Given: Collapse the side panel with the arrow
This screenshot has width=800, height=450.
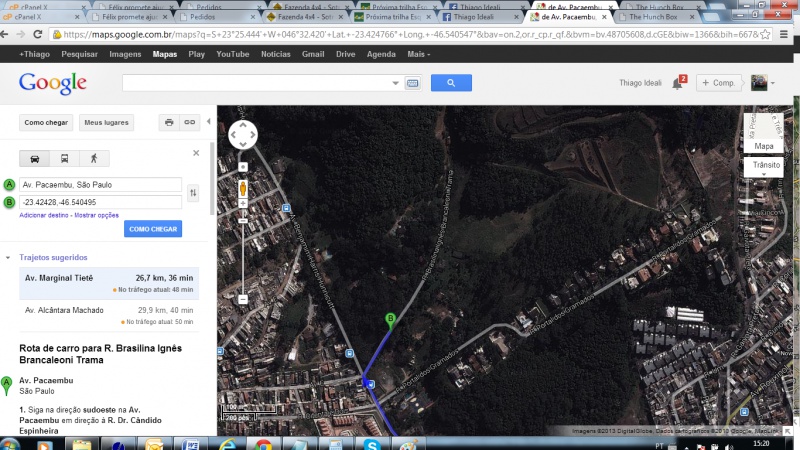Looking at the screenshot, I should (x=208, y=121).
